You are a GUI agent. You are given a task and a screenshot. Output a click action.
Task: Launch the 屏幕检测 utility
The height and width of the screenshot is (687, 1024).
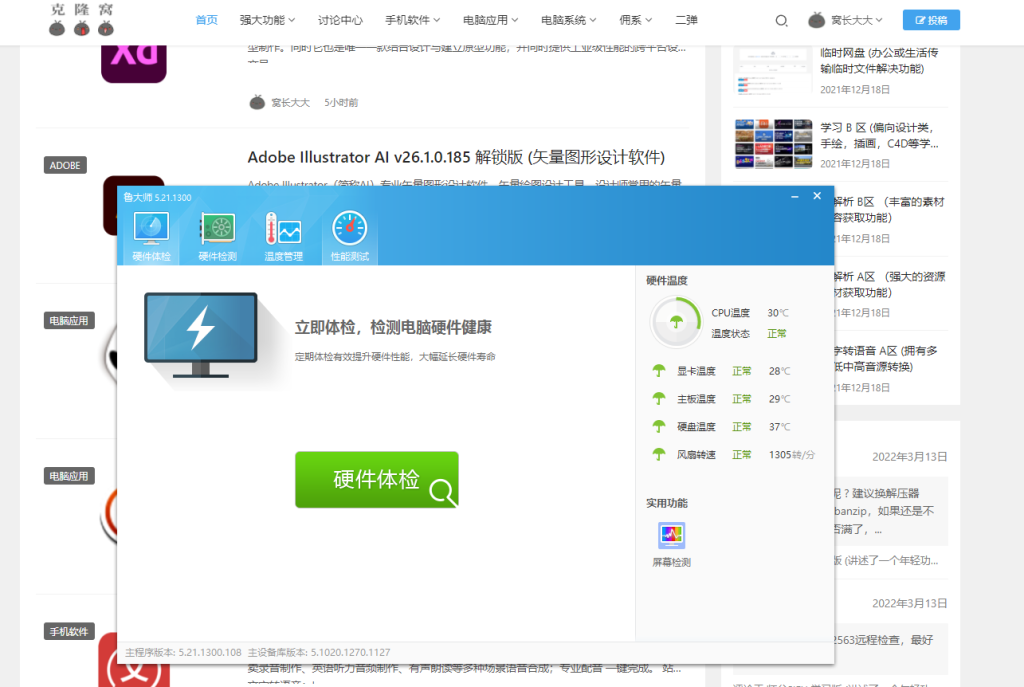[x=671, y=545]
